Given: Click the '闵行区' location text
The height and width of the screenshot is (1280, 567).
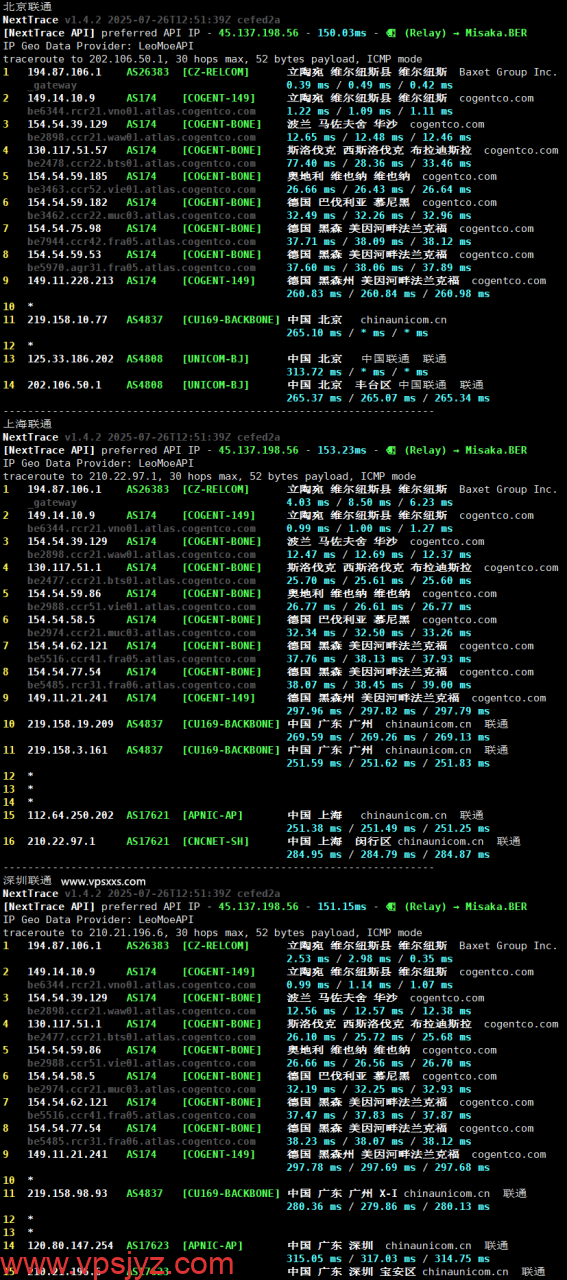Looking at the screenshot, I should [373, 841].
